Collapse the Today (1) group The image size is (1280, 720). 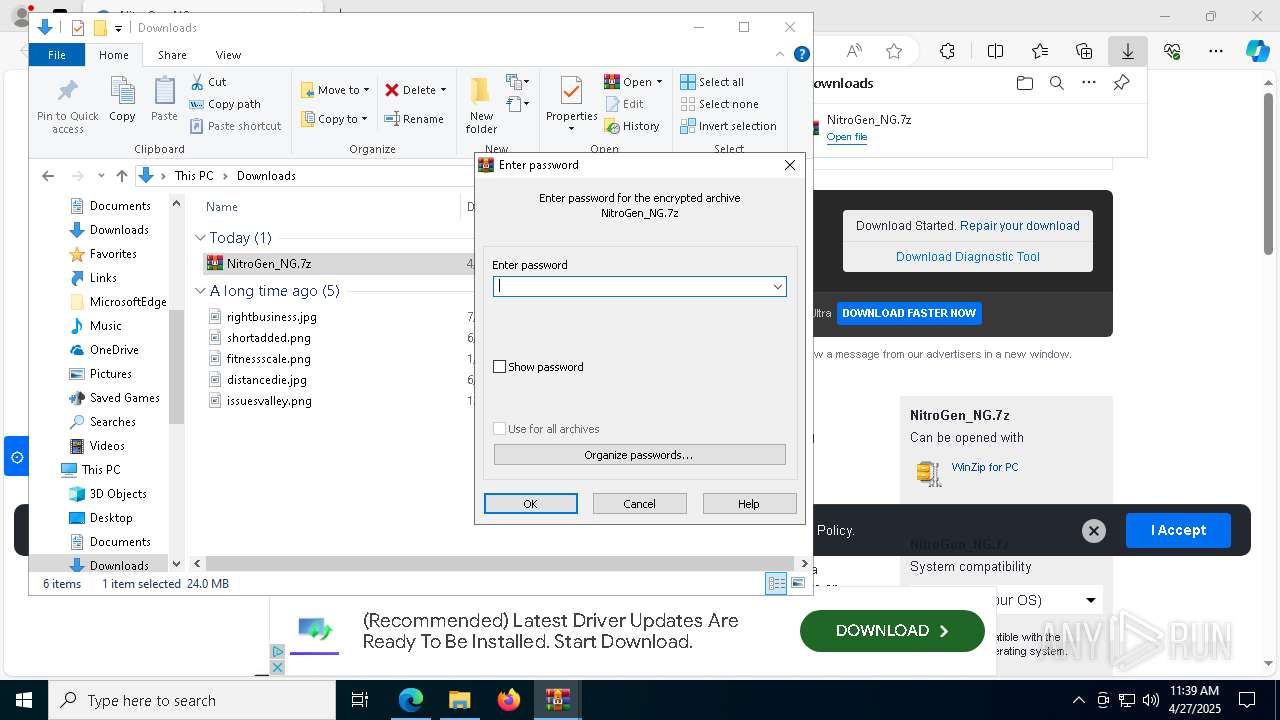[200, 238]
